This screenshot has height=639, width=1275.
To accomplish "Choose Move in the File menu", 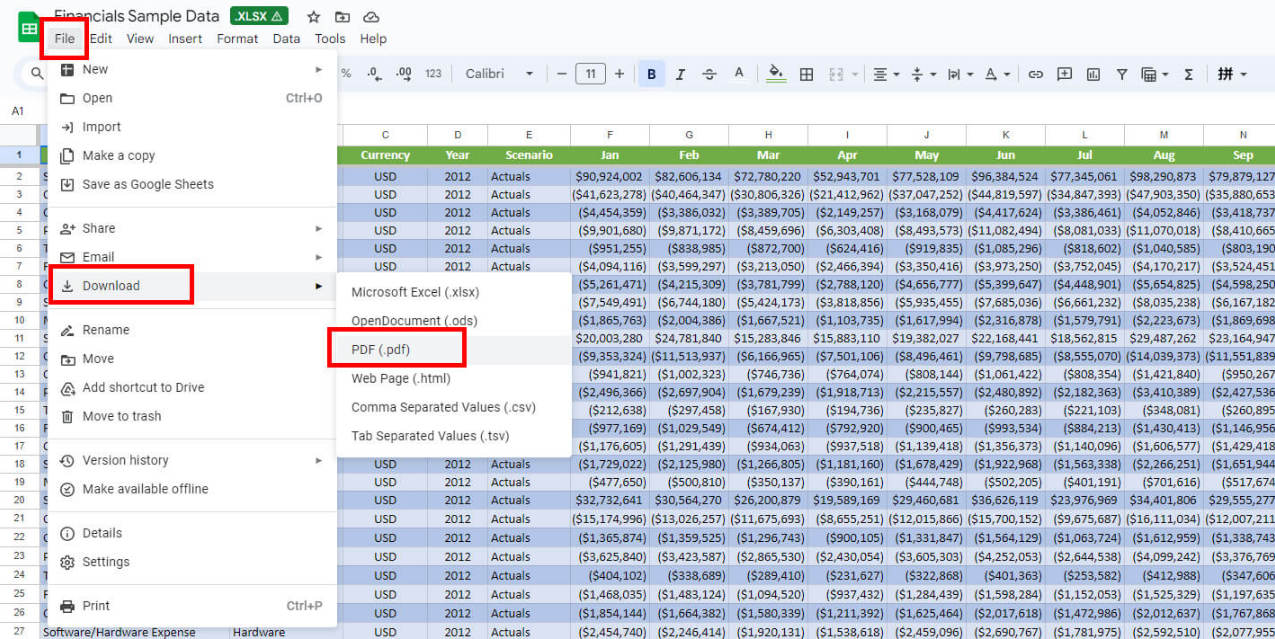I will [x=192, y=359].
